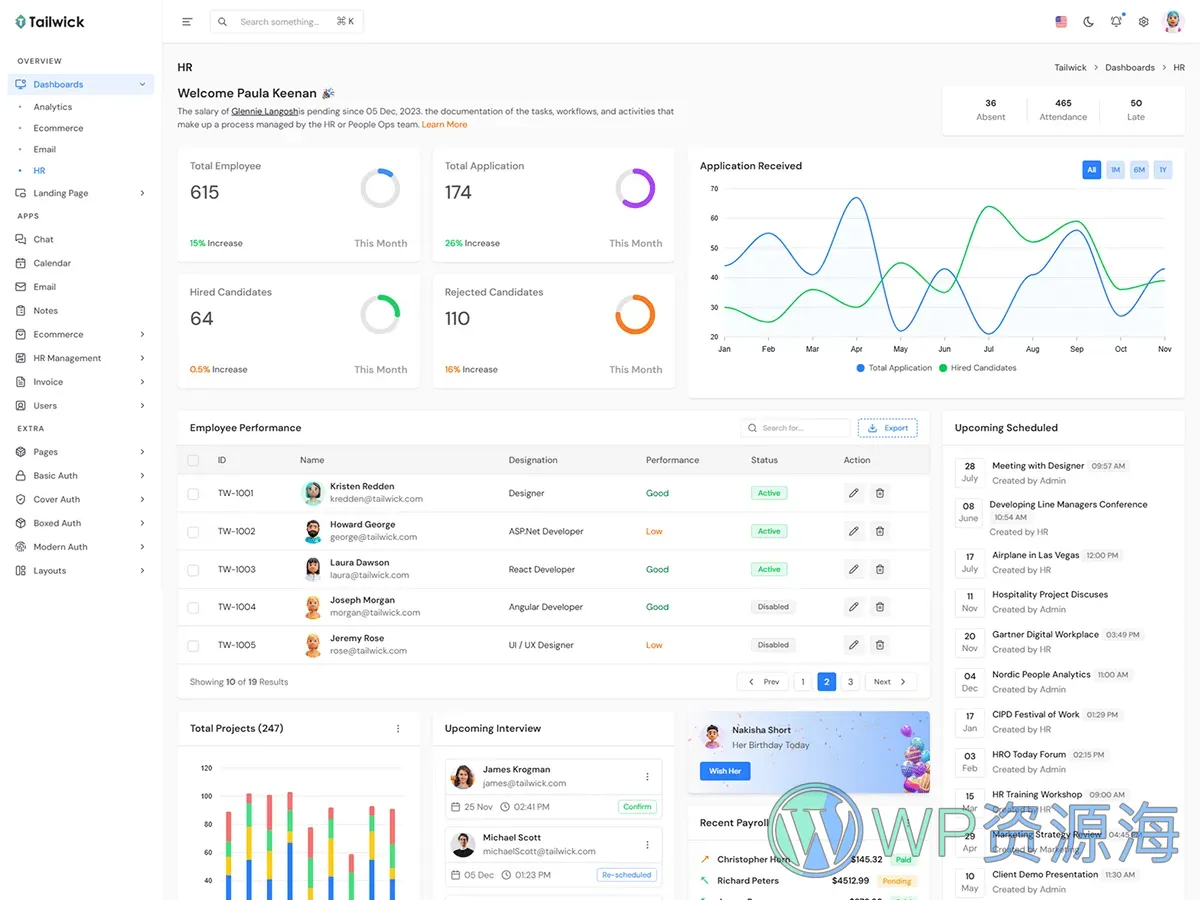Toggle select-all checkbox in table header
Image resolution: width=1200 pixels, height=900 pixels.
(x=193, y=460)
